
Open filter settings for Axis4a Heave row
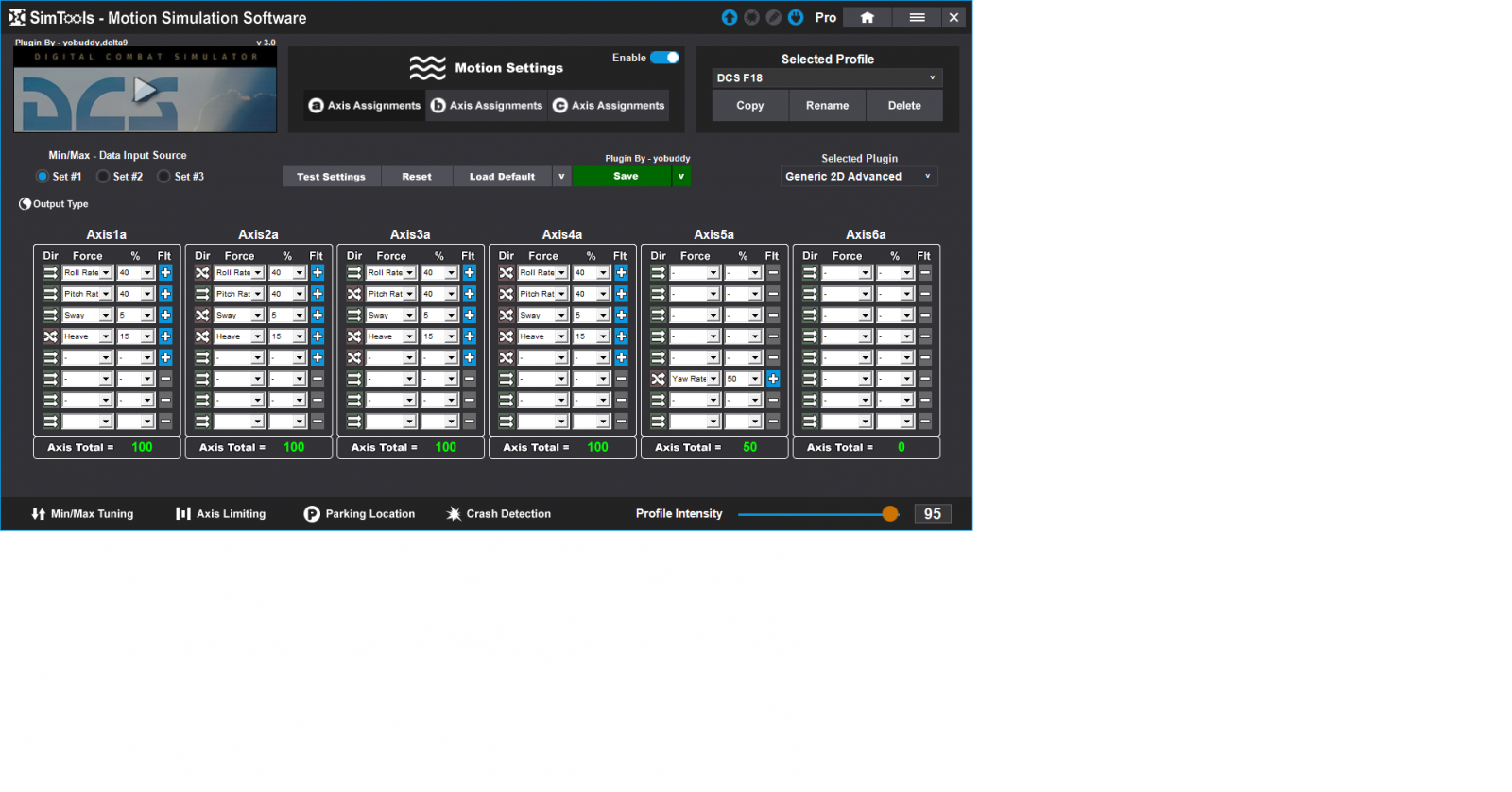click(621, 336)
